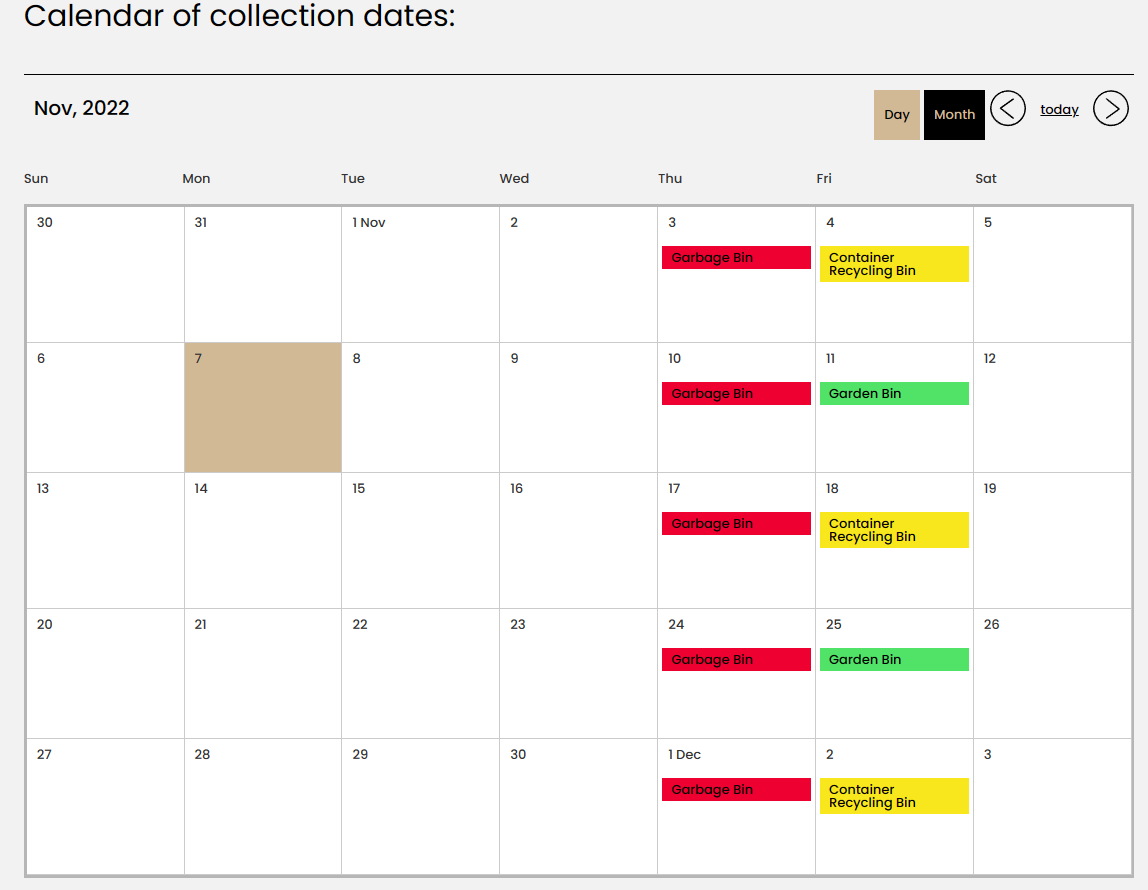Image resolution: width=1148 pixels, height=890 pixels.
Task: Open Garbage Bin event on November 3
Action: click(736, 258)
